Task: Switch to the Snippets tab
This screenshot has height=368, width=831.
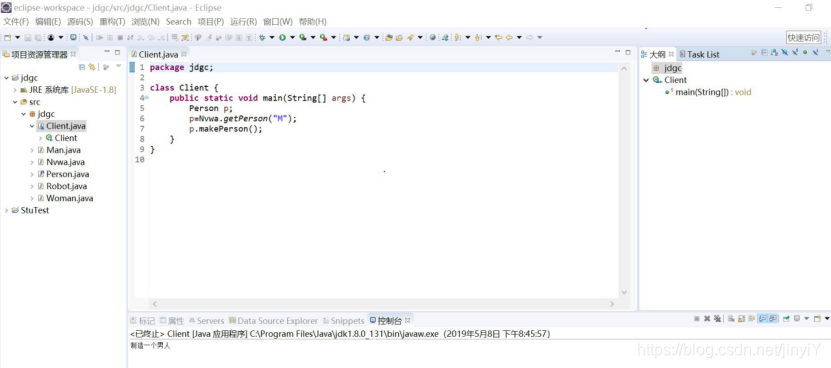Action: (343, 321)
